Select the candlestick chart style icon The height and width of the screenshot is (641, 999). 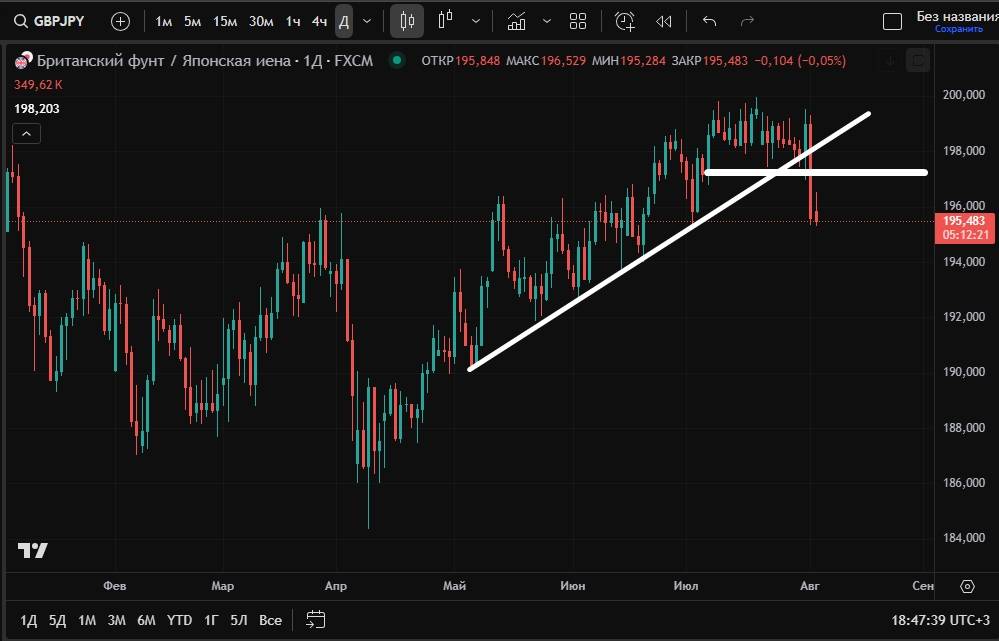click(445, 21)
